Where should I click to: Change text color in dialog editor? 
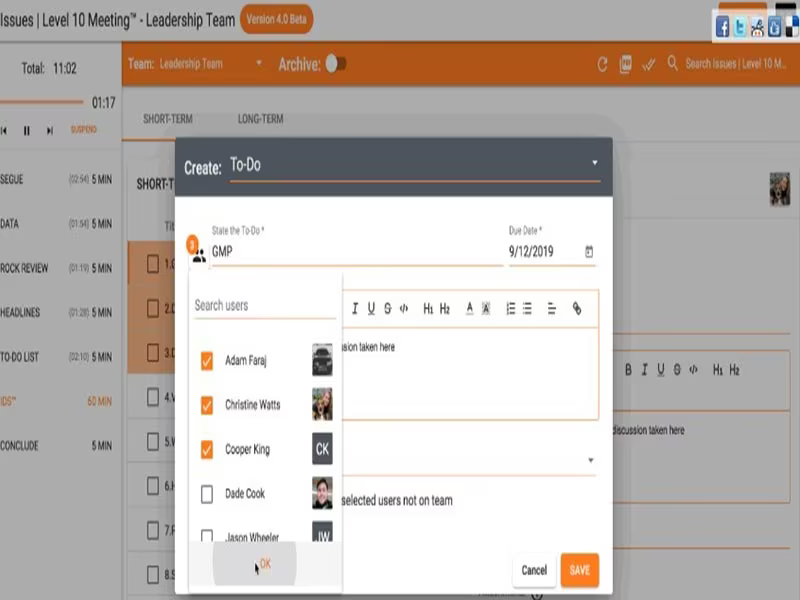click(469, 308)
